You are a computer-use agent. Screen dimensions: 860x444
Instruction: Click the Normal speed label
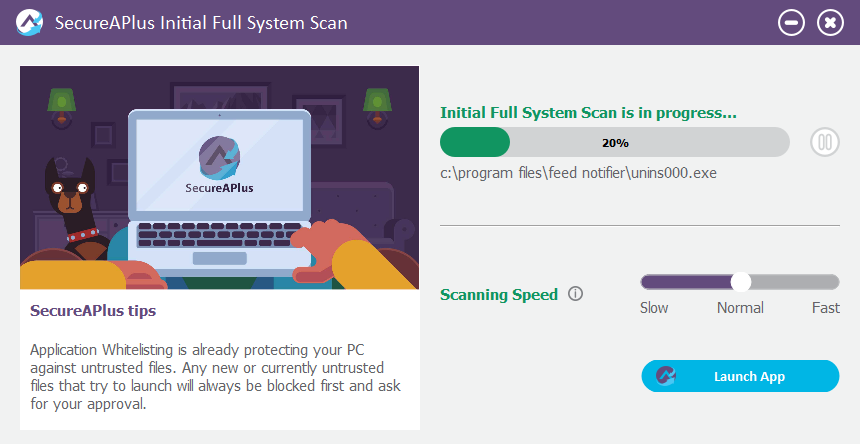click(740, 308)
